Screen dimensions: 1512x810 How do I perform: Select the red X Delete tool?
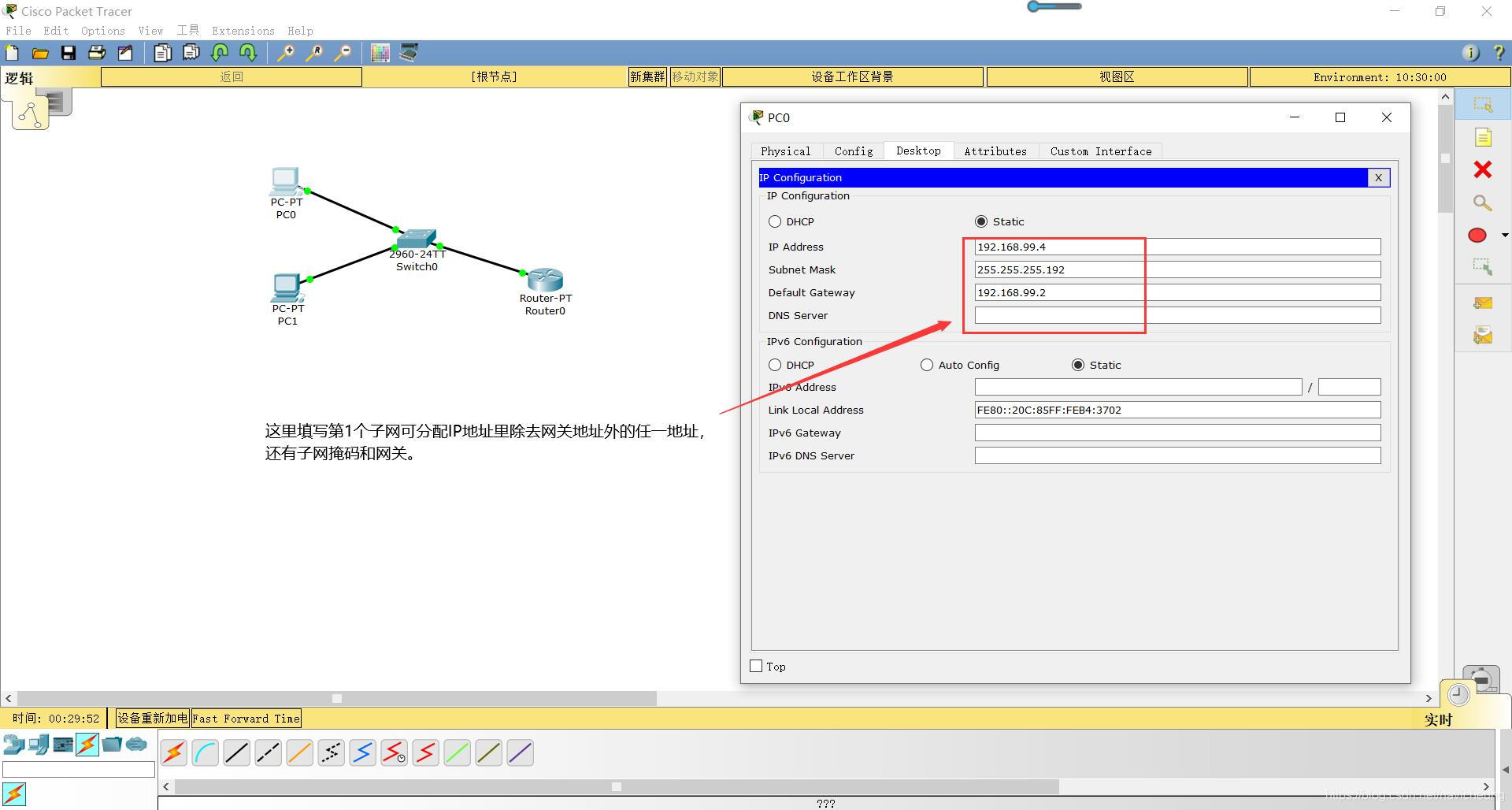(1483, 169)
